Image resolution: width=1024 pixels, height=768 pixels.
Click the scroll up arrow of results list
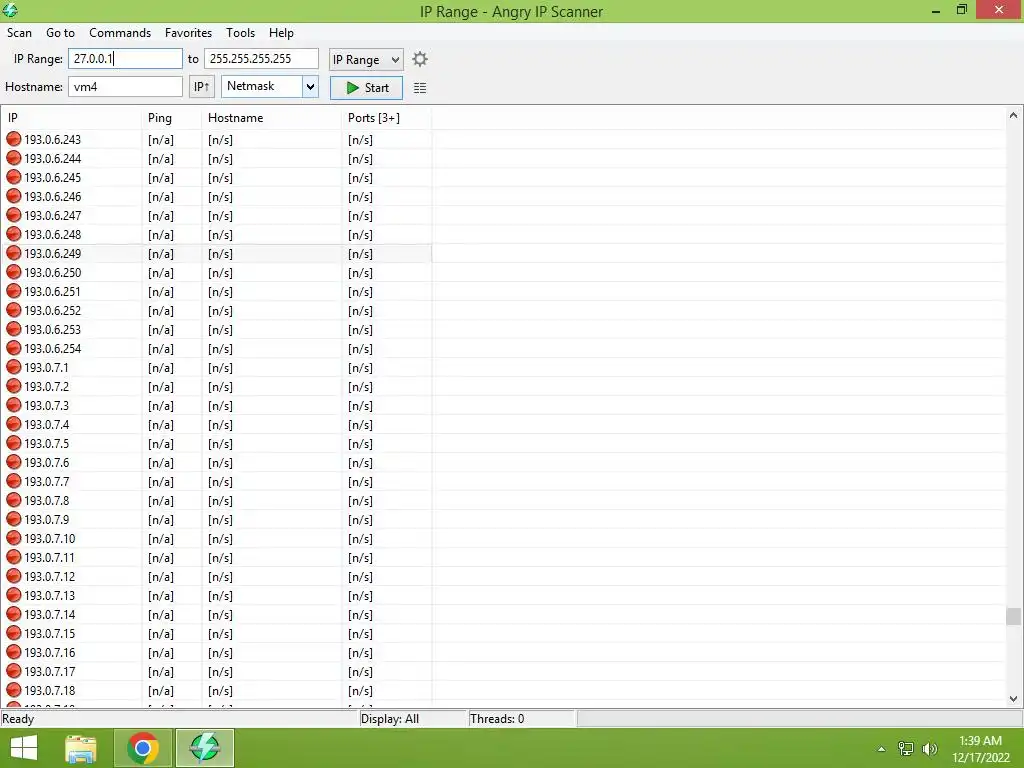tap(1014, 115)
